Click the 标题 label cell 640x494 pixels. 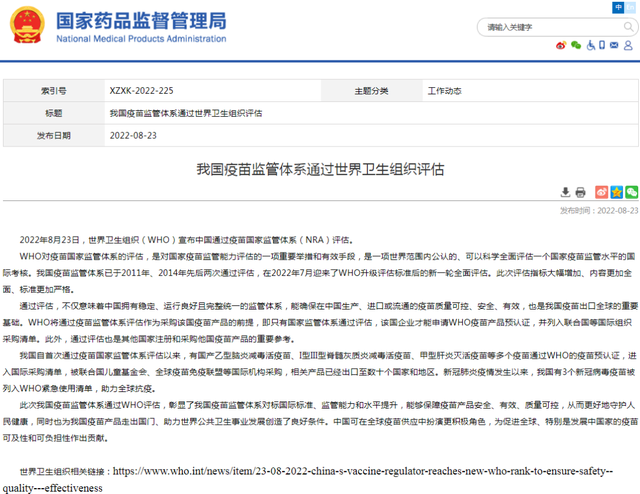point(54,113)
